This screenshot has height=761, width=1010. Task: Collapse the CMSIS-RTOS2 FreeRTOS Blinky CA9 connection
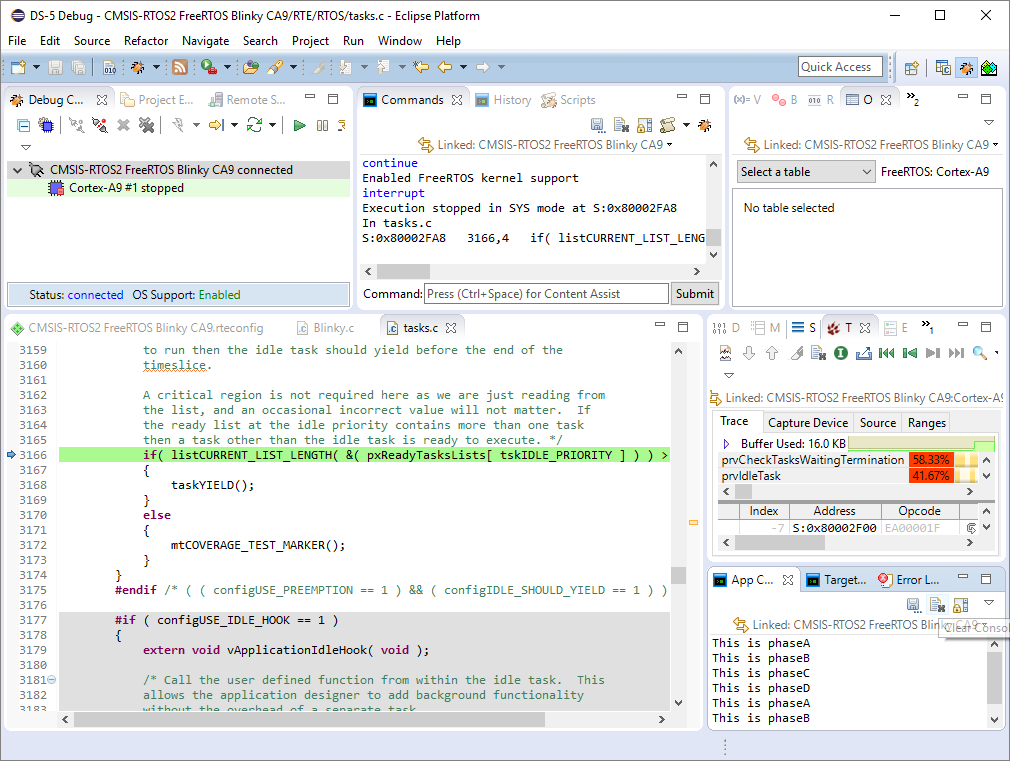pos(17,170)
